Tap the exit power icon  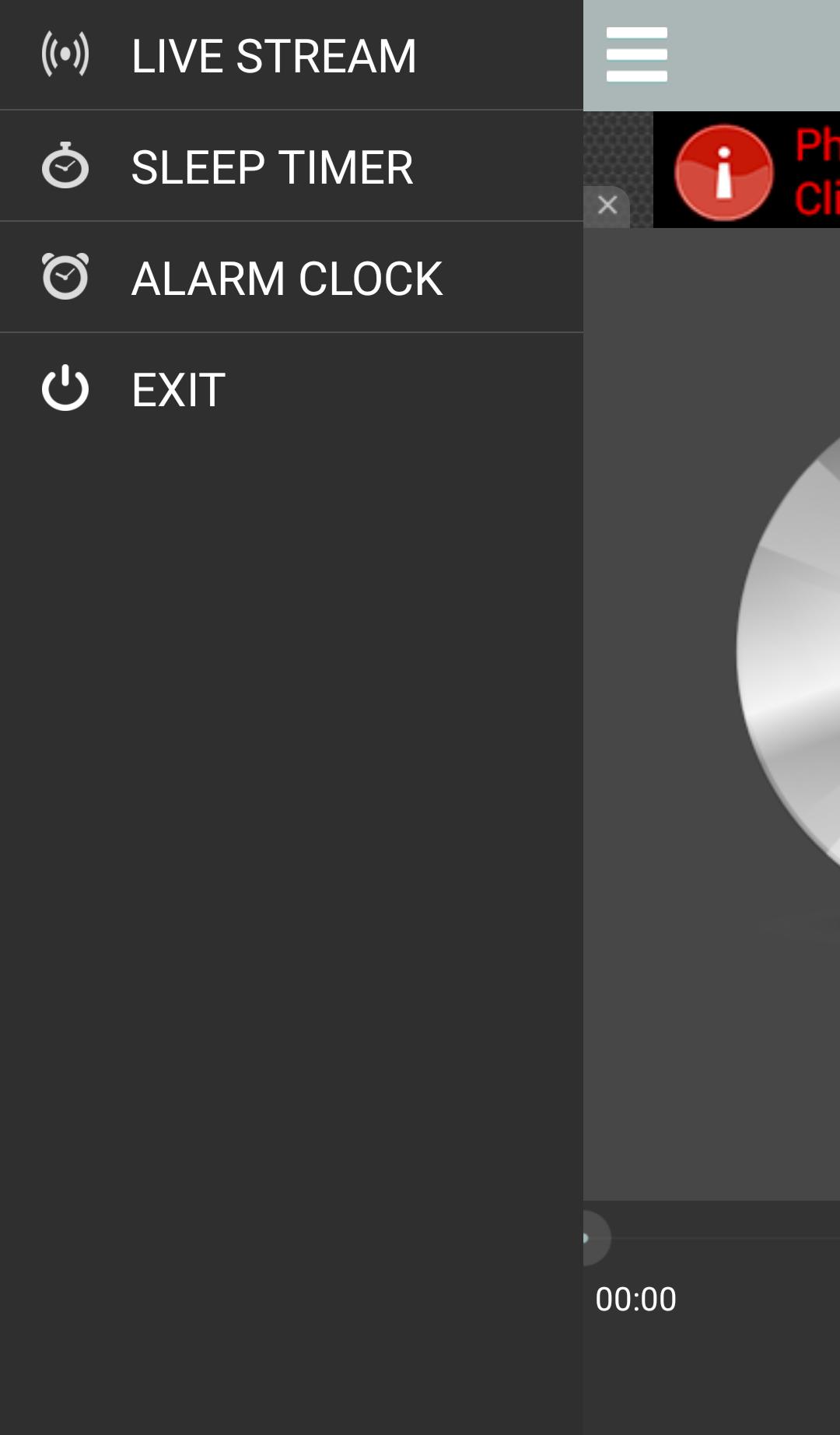coord(65,388)
